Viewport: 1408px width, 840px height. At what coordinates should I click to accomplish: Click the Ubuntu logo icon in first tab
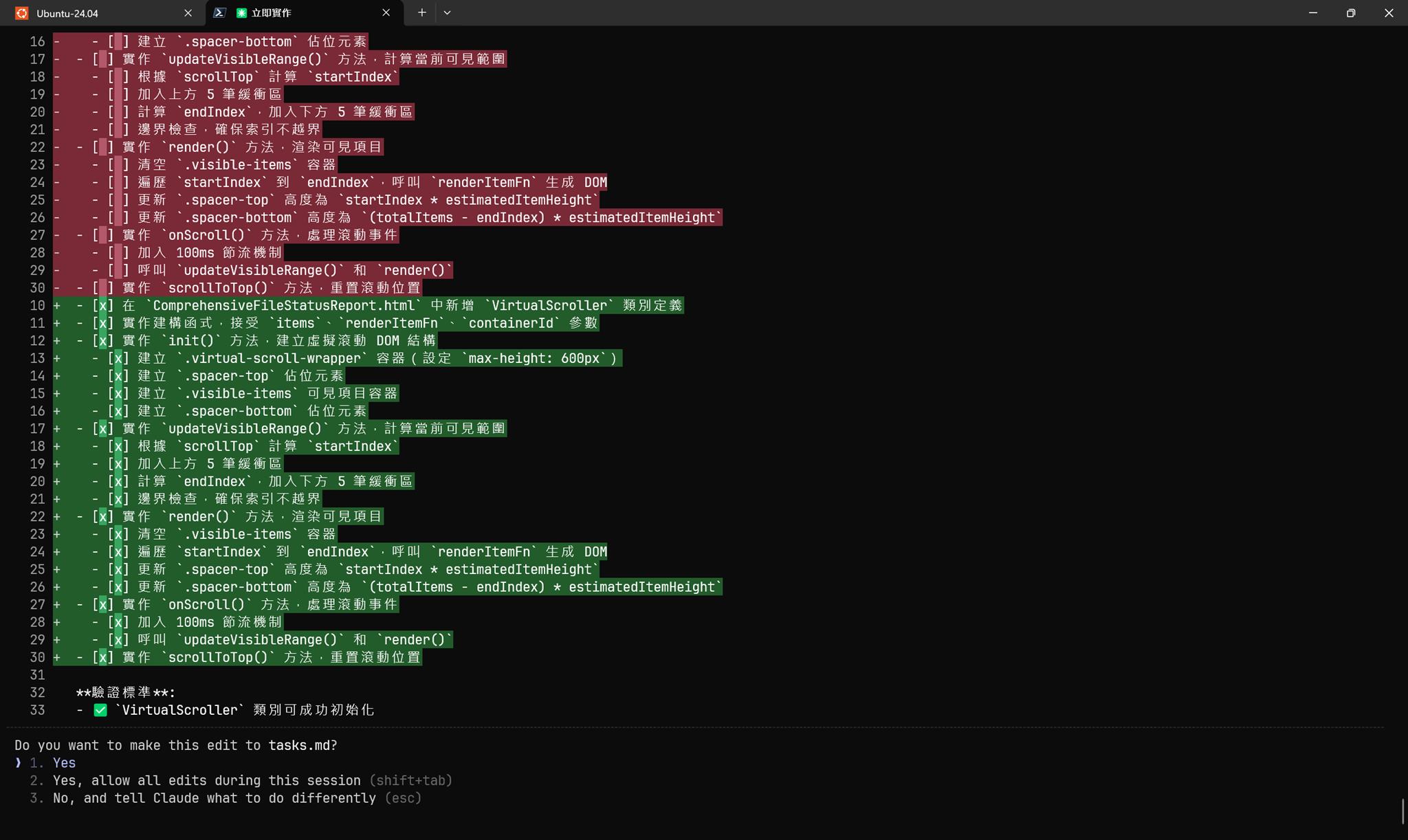coord(22,13)
